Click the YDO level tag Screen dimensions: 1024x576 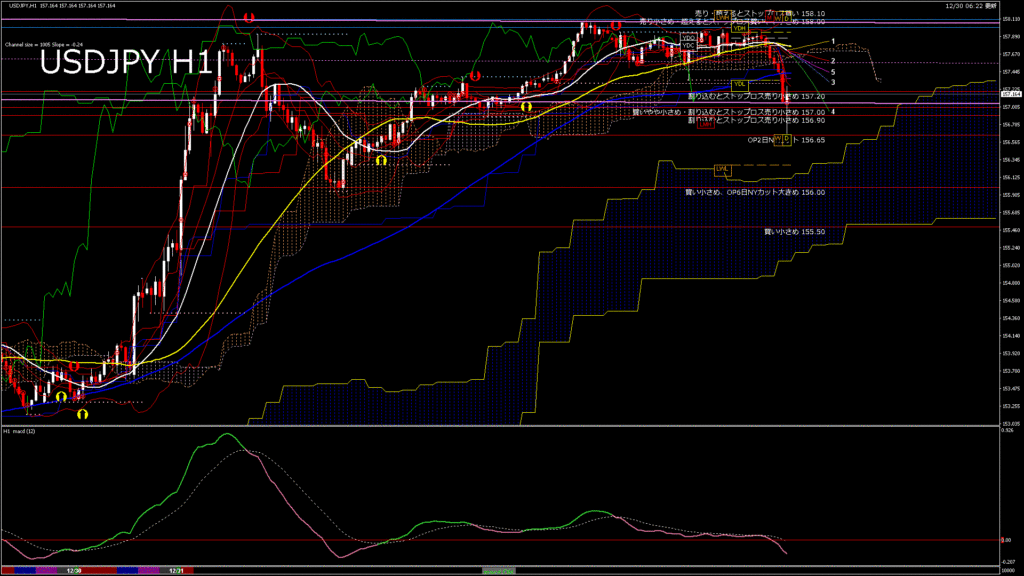tap(688, 38)
